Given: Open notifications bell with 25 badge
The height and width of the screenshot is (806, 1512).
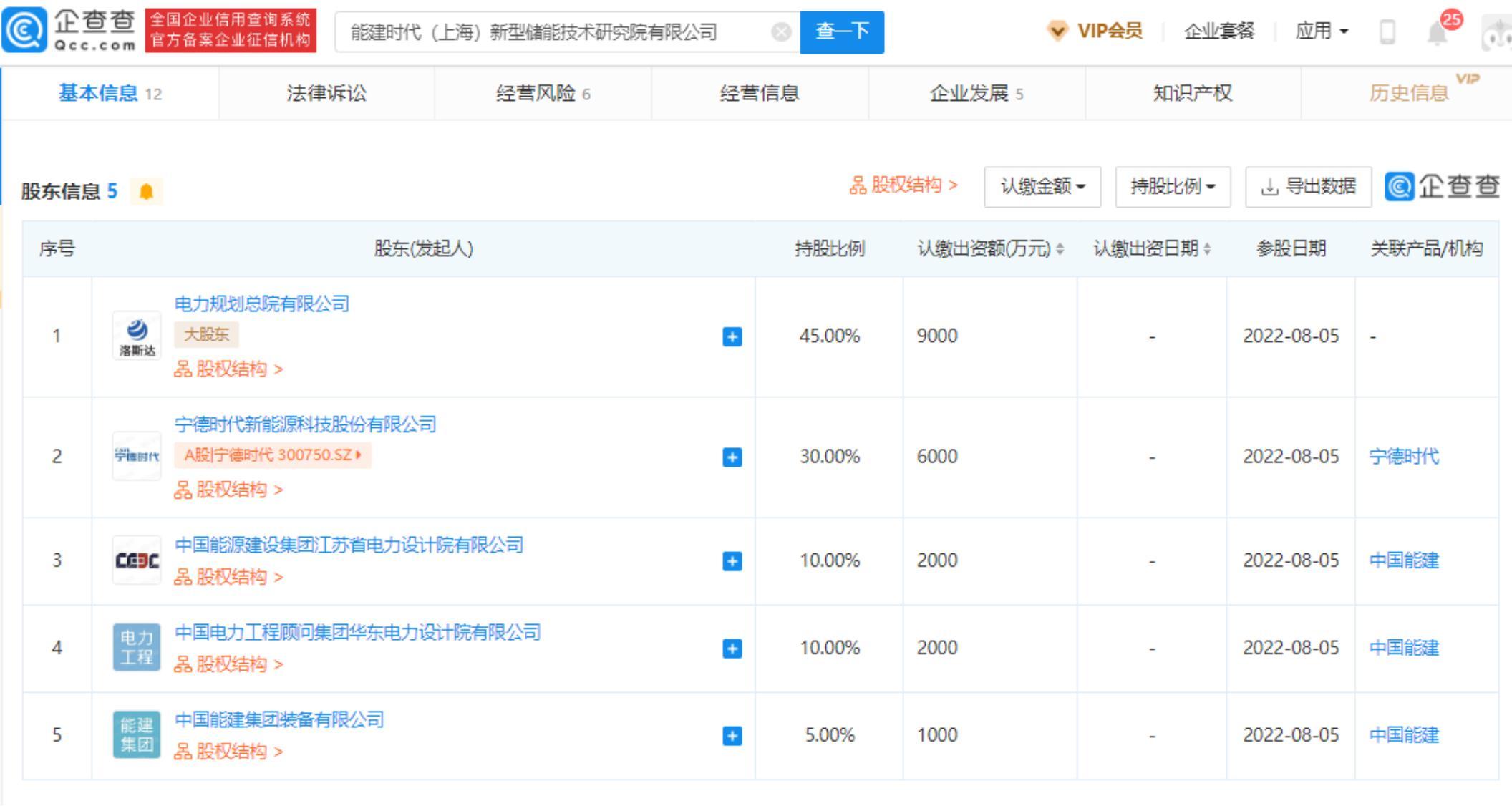Looking at the screenshot, I should pos(1438,31).
